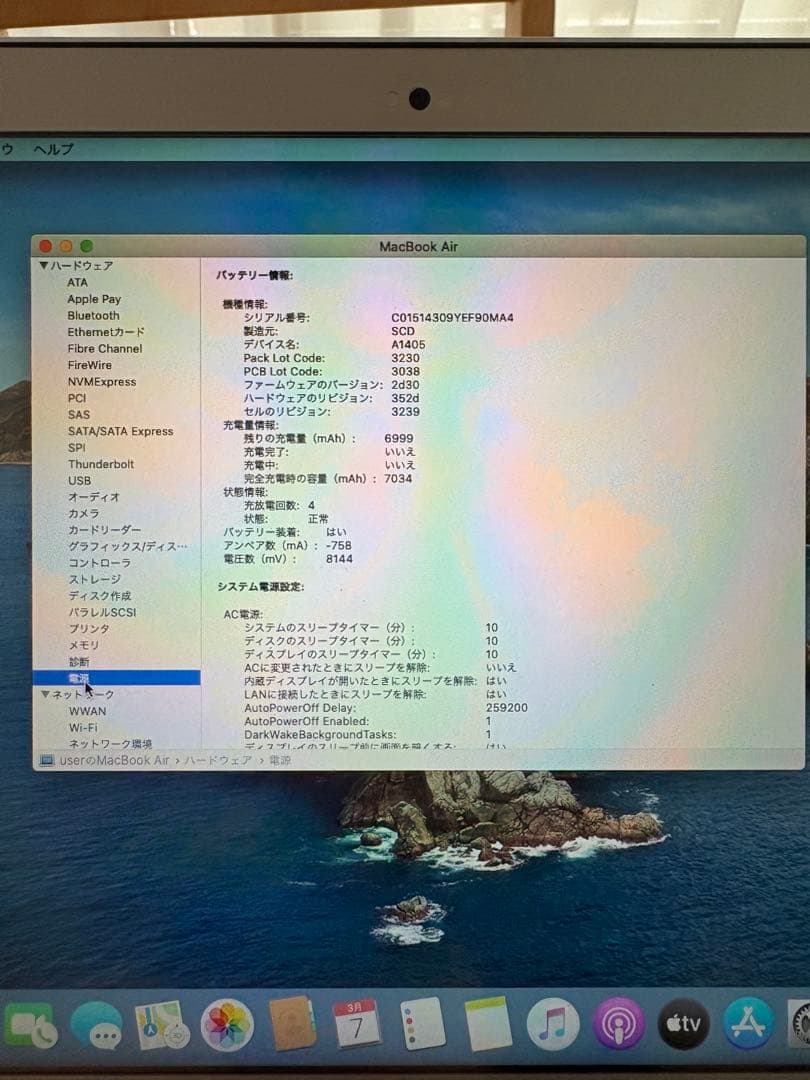The image size is (810, 1080).
Task: Select パラレルSCSI in the sidebar
Action: pyautogui.click(x=102, y=612)
